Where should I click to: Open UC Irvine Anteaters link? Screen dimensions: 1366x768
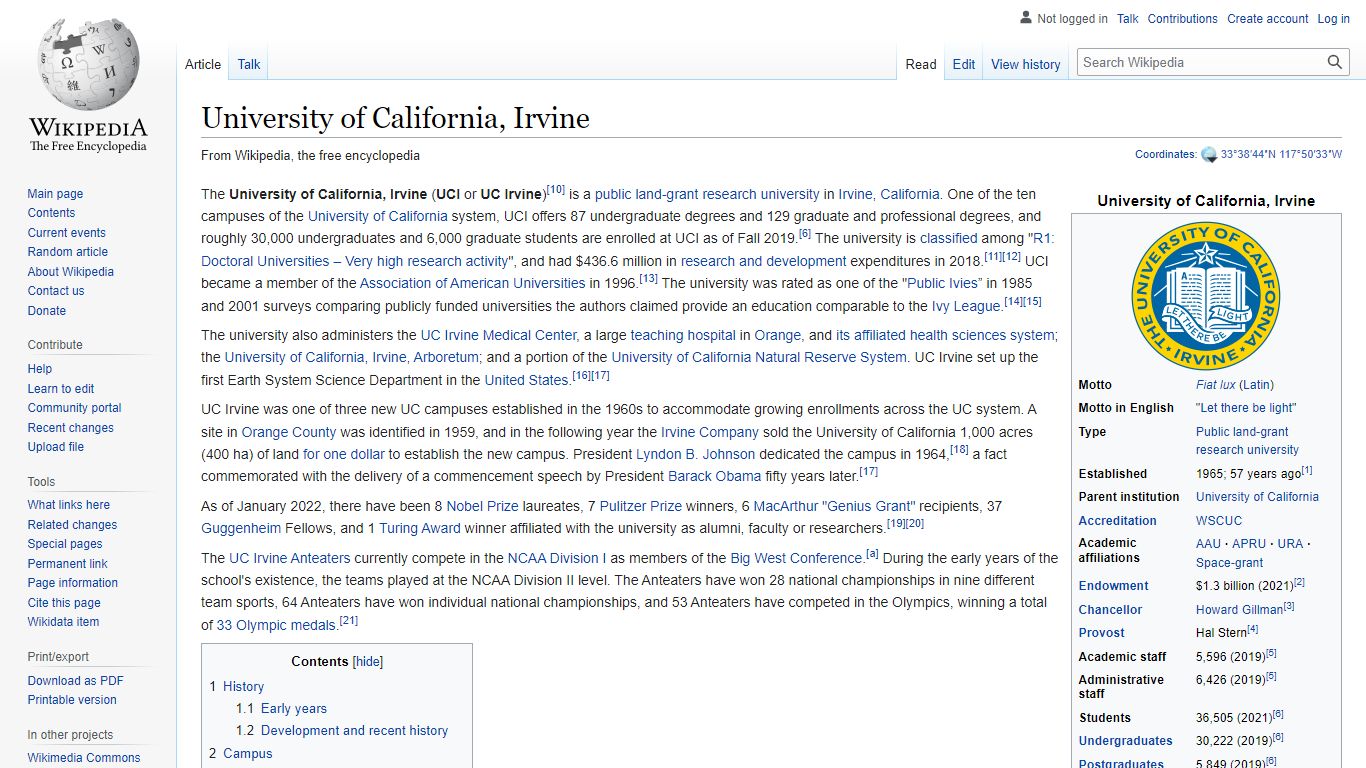(290, 558)
